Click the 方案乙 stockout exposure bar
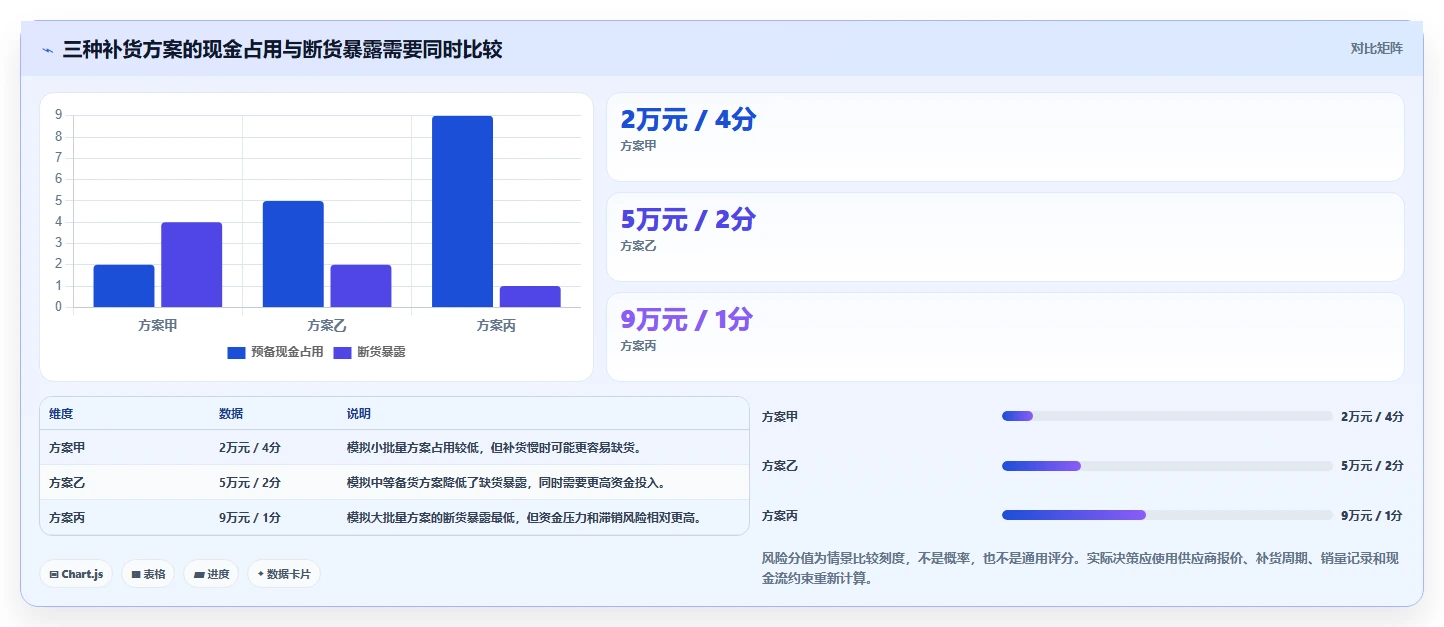 (x=361, y=286)
